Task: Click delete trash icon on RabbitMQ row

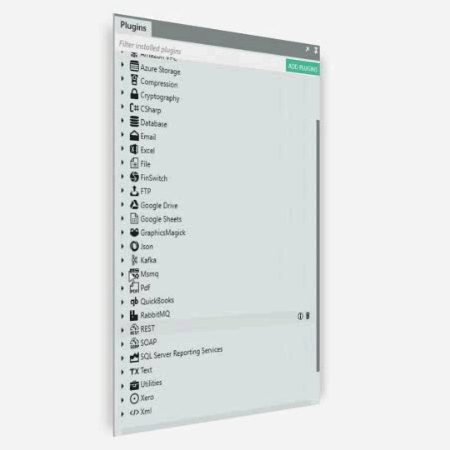Action: pos(308,315)
